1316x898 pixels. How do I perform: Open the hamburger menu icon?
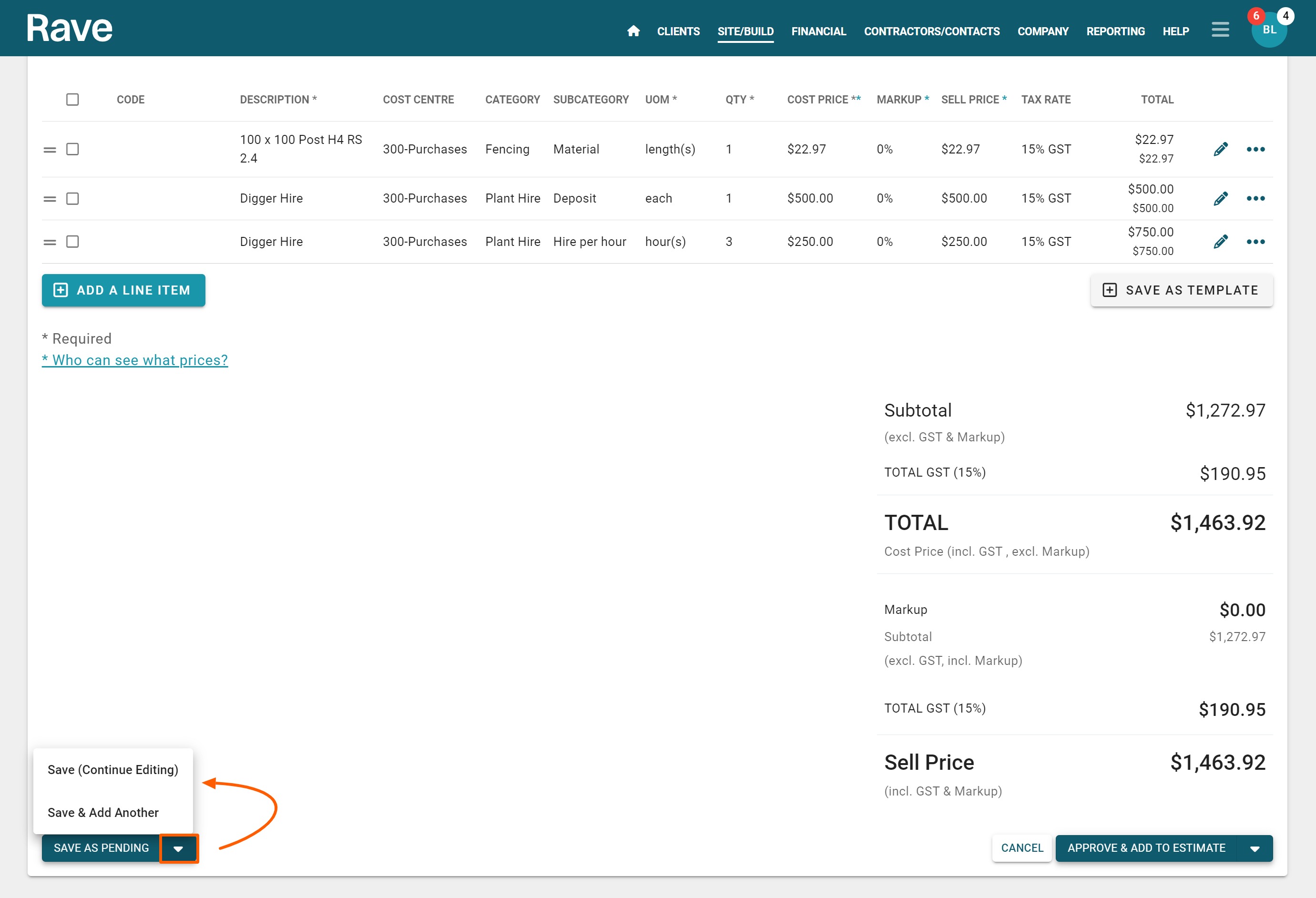[1220, 30]
